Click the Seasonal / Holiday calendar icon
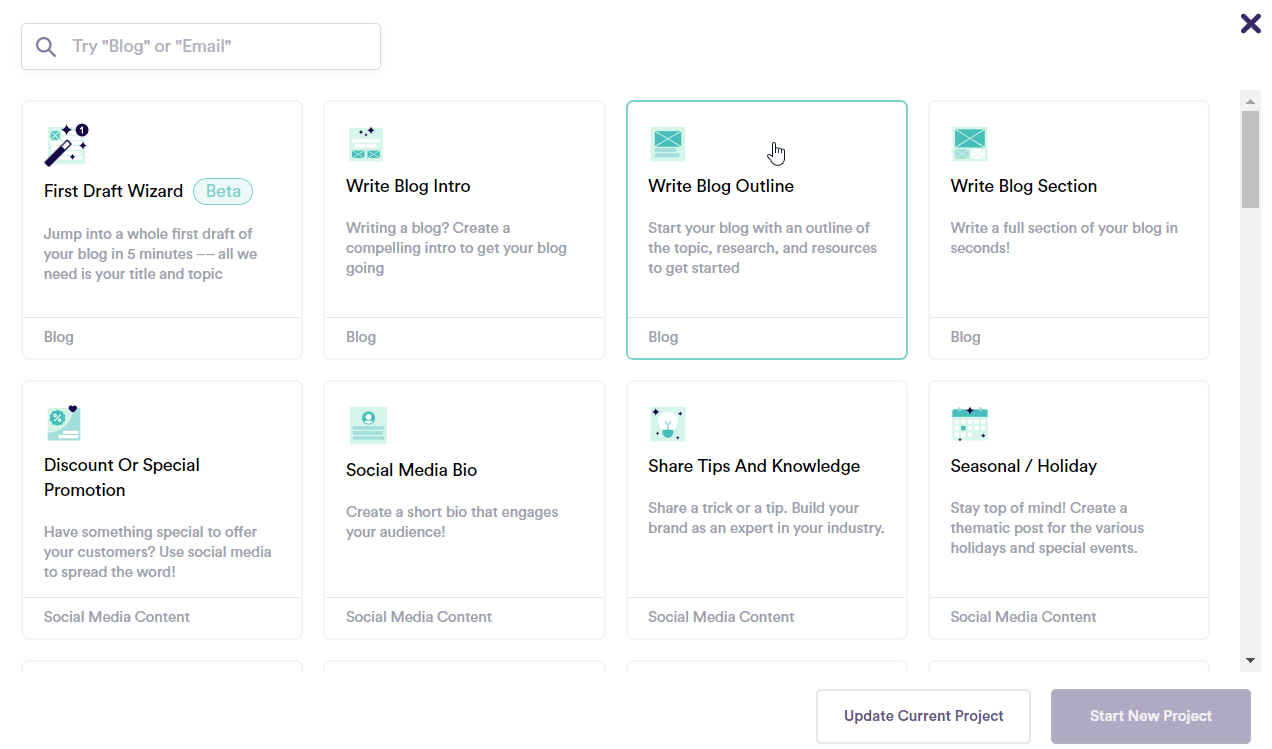This screenshot has height=749, width=1272. (969, 424)
